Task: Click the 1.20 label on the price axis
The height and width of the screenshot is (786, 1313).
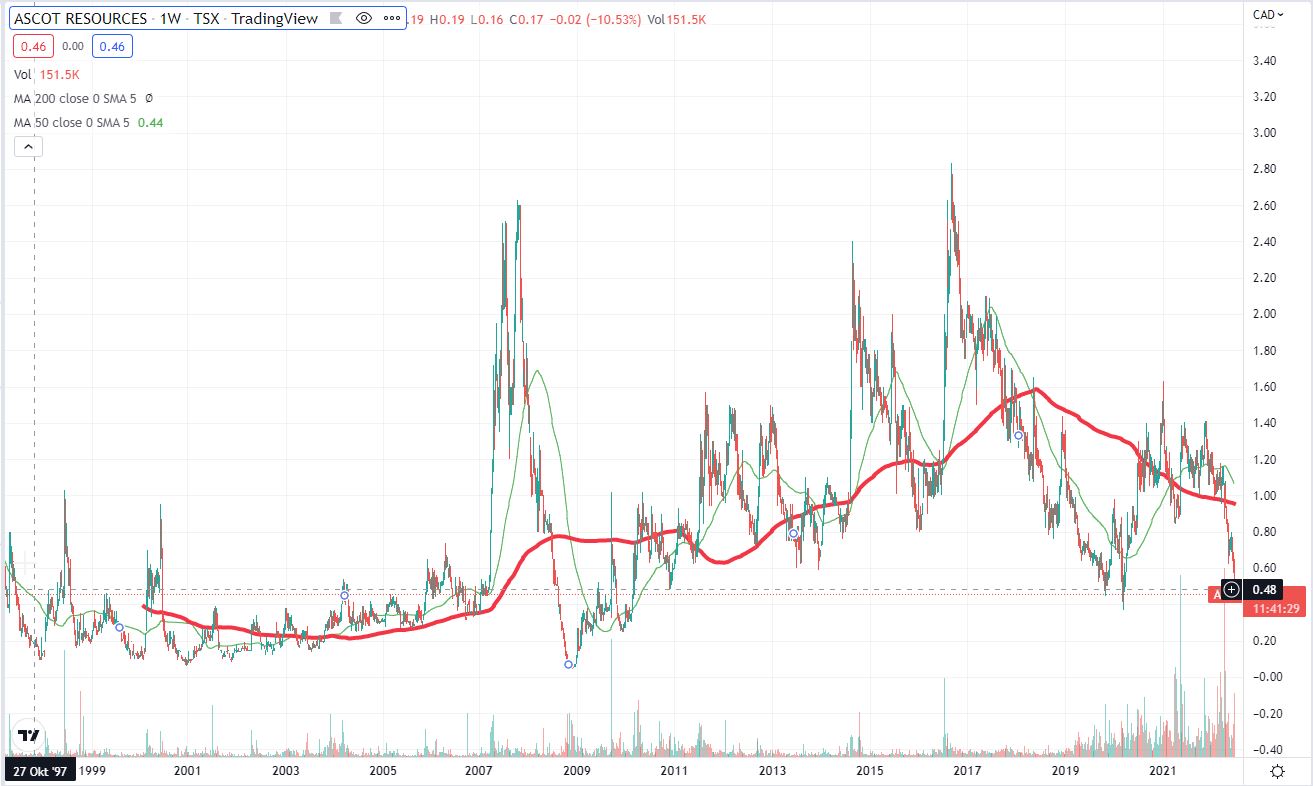Action: [x=1263, y=459]
